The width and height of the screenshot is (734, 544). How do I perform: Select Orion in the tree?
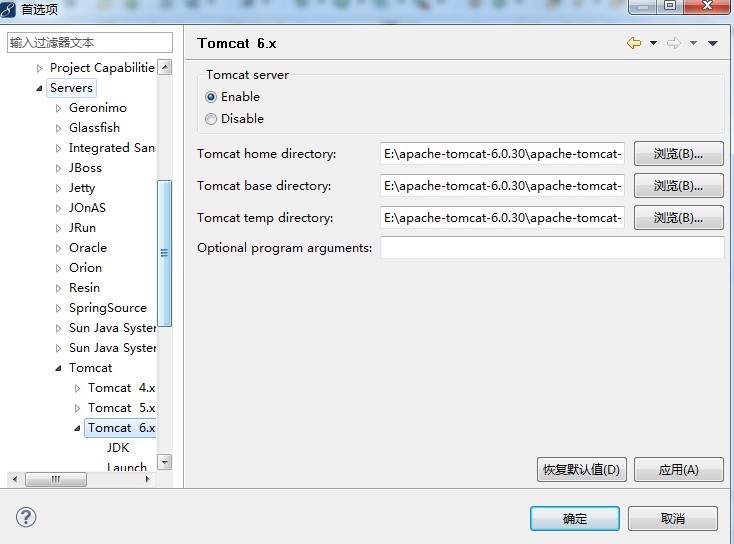click(85, 268)
